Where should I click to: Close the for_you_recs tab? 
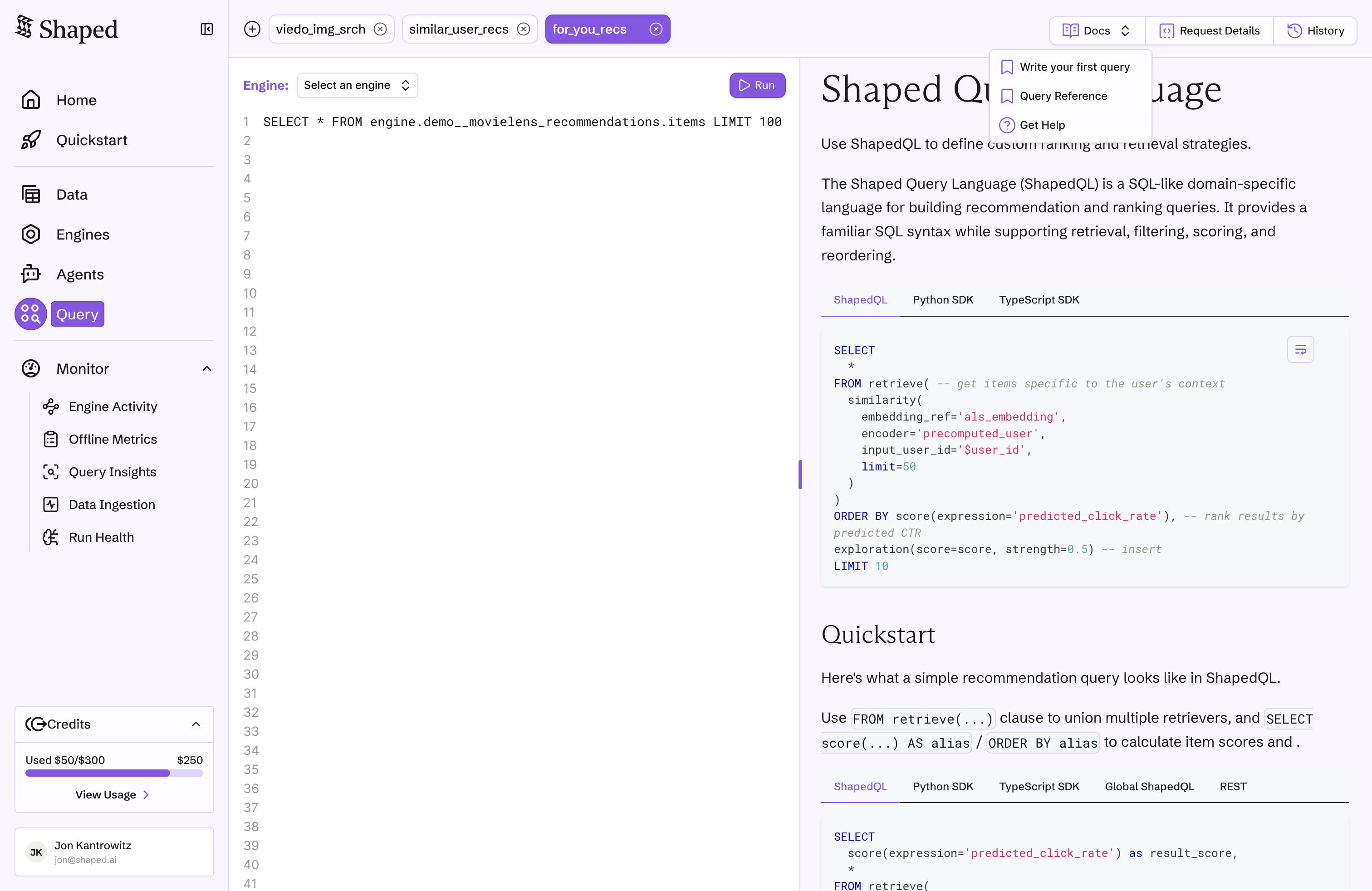[656, 29]
